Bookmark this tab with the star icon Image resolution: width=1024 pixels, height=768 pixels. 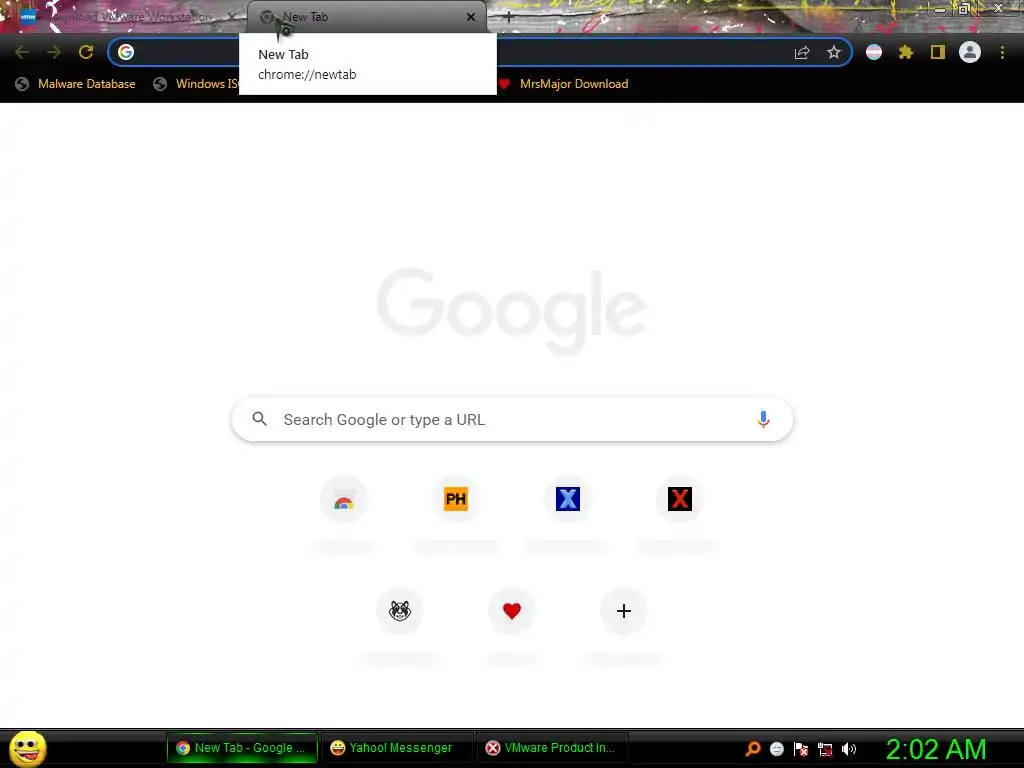click(834, 52)
